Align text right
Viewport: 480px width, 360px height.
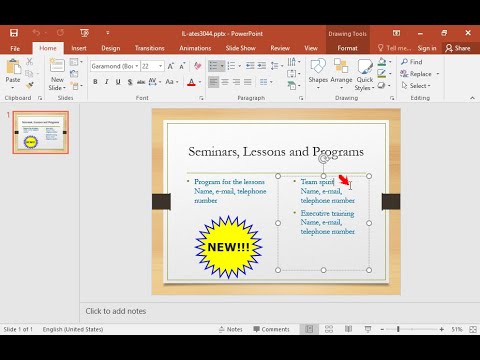[x=236, y=82]
